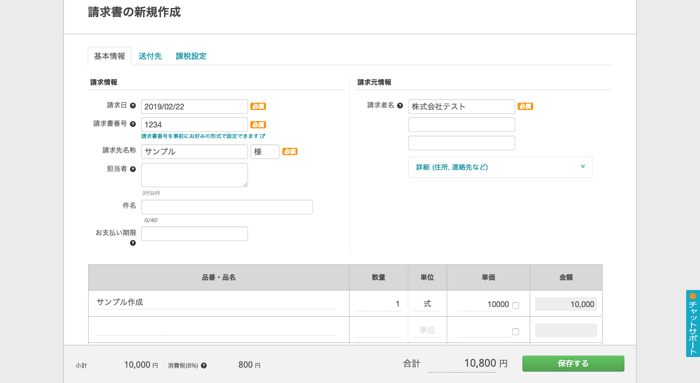Click the green 保存する button
This screenshot has width=700, height=383.
573,363
